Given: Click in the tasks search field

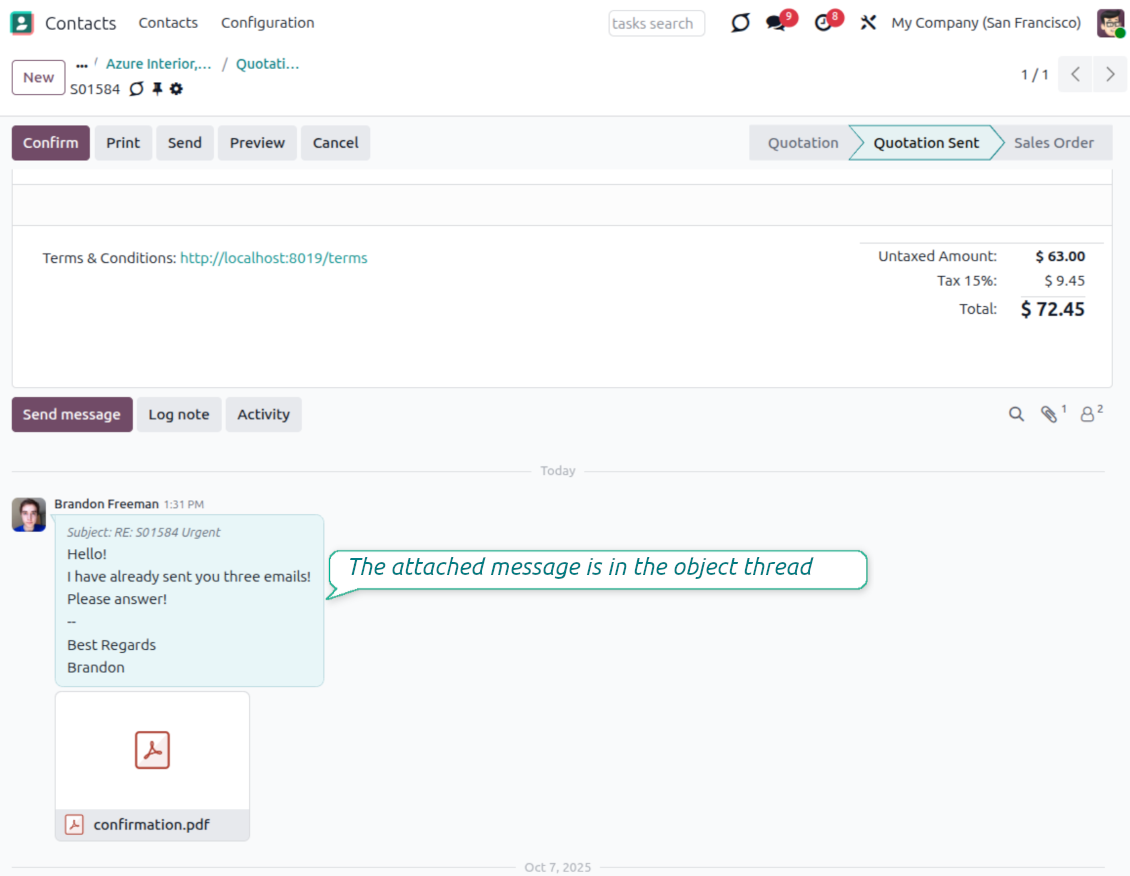Looking at the screenshot, I should (656, 23).
